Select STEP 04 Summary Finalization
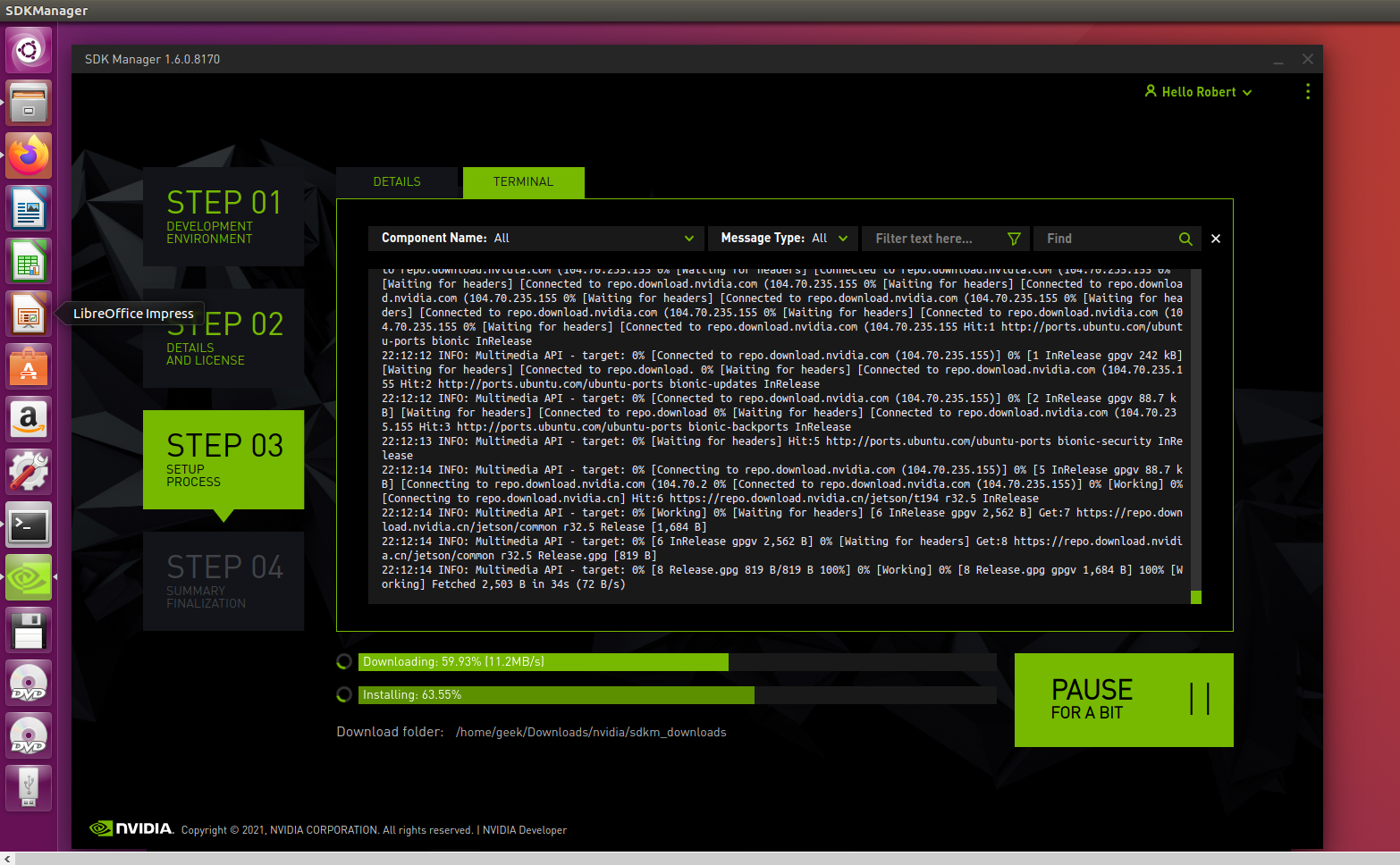 223,581
